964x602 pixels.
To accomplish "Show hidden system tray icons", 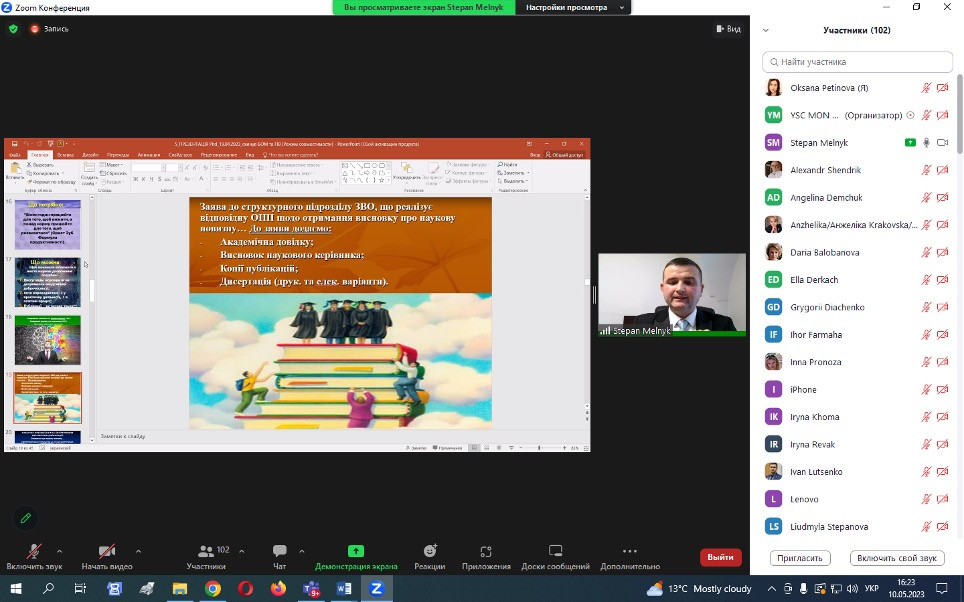I will (x=772, y=588).
